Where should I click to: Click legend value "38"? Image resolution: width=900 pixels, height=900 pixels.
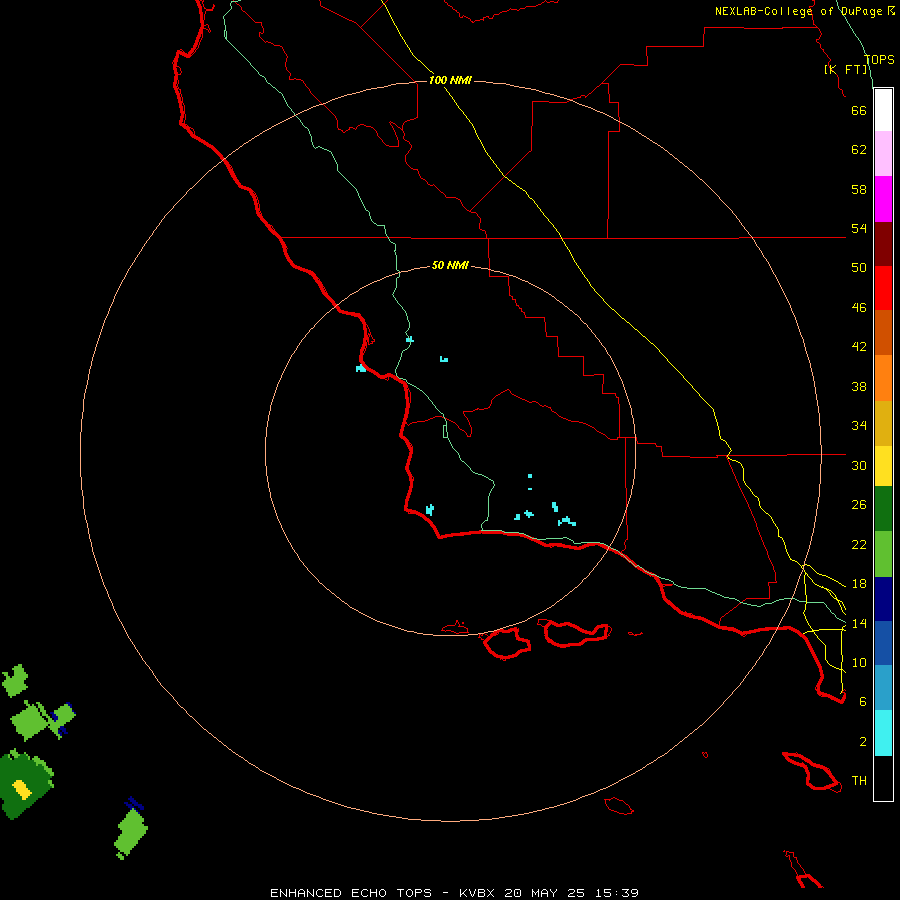click(859, 387)
